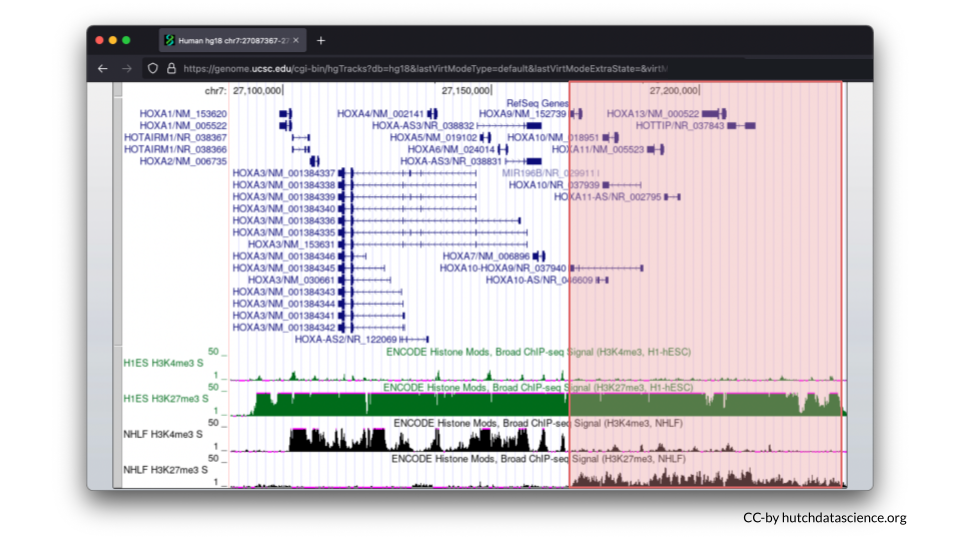Open the shield tracking protection icon
The height and width of the screenshot is (540, 960).
pyautogui.click(x=153, y=69)
